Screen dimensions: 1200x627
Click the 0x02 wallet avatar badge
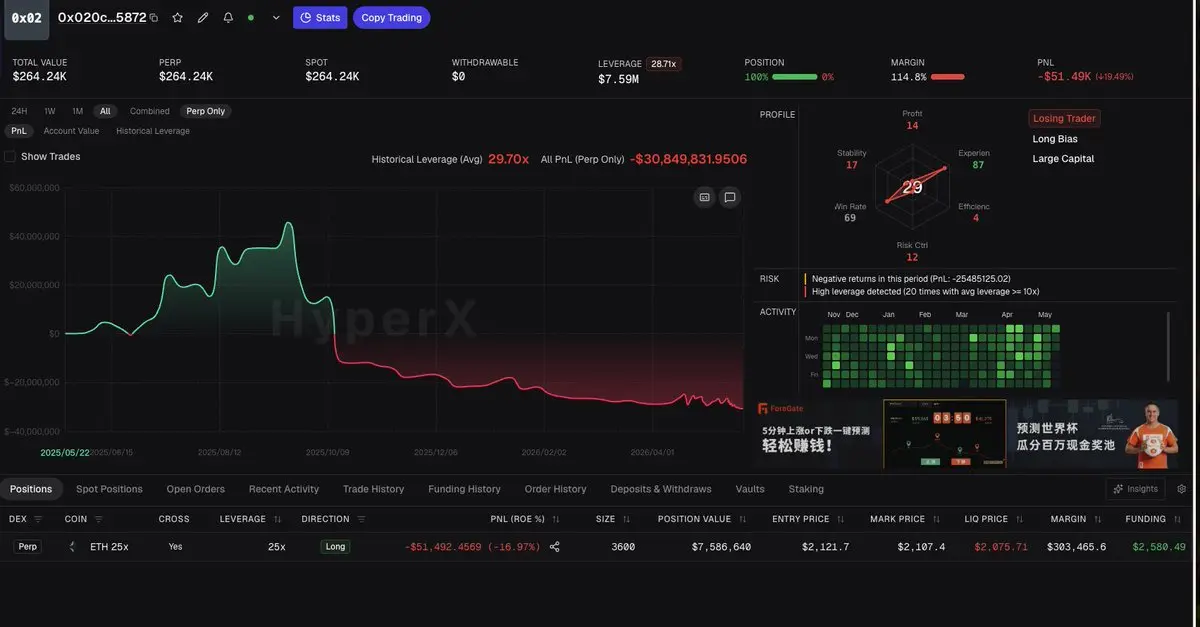[26, 18]
